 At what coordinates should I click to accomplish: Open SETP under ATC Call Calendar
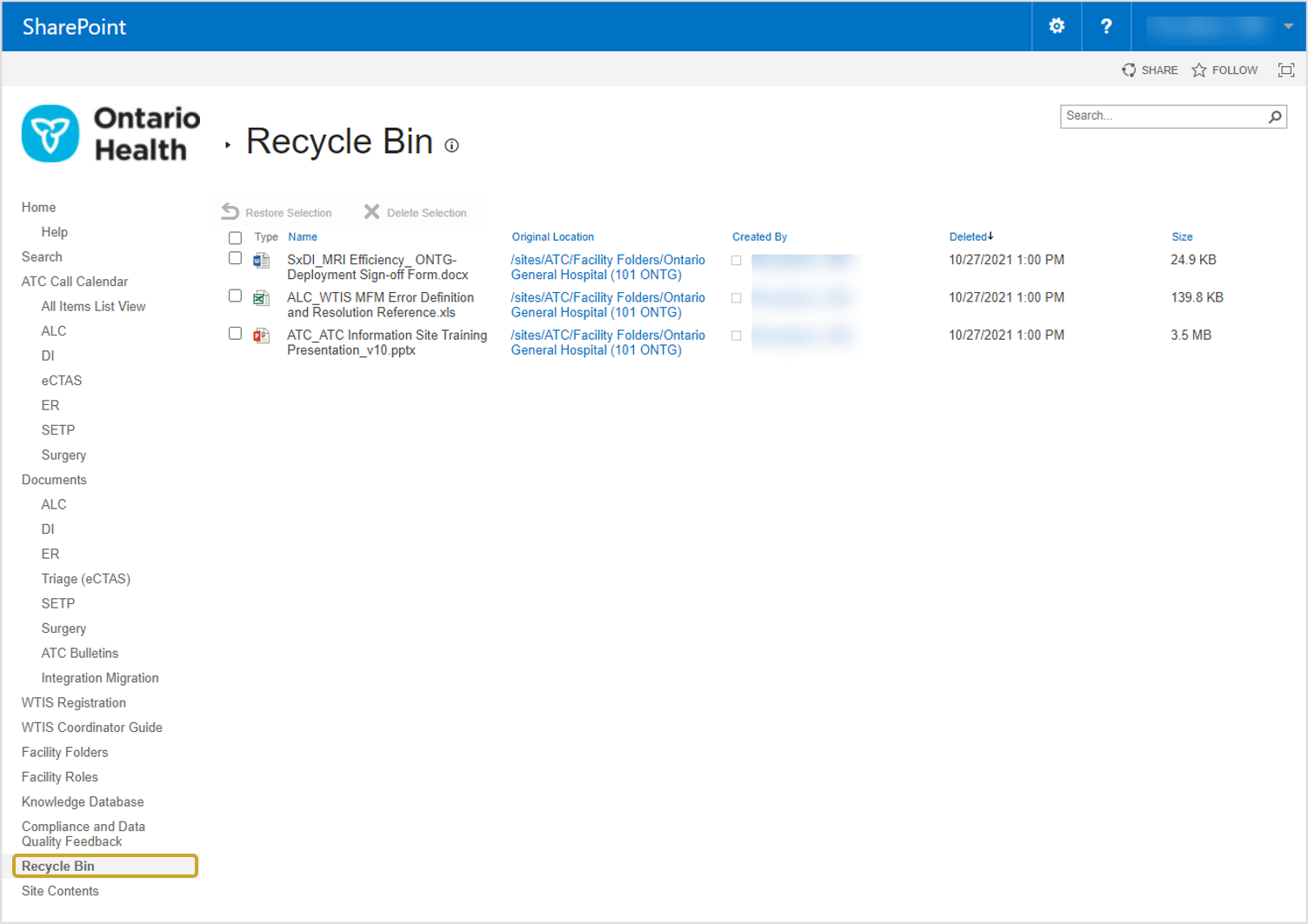pyautogui.click(x=58, y=430)
